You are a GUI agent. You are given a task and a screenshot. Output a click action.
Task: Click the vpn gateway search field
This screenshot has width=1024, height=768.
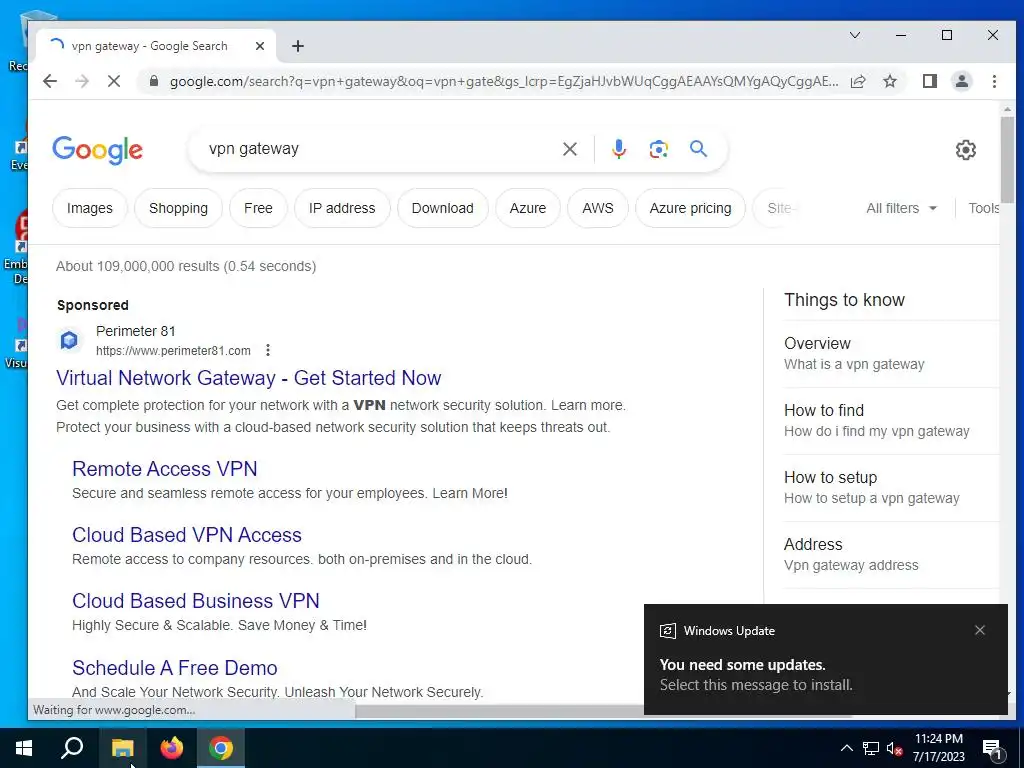pos(379,149)
